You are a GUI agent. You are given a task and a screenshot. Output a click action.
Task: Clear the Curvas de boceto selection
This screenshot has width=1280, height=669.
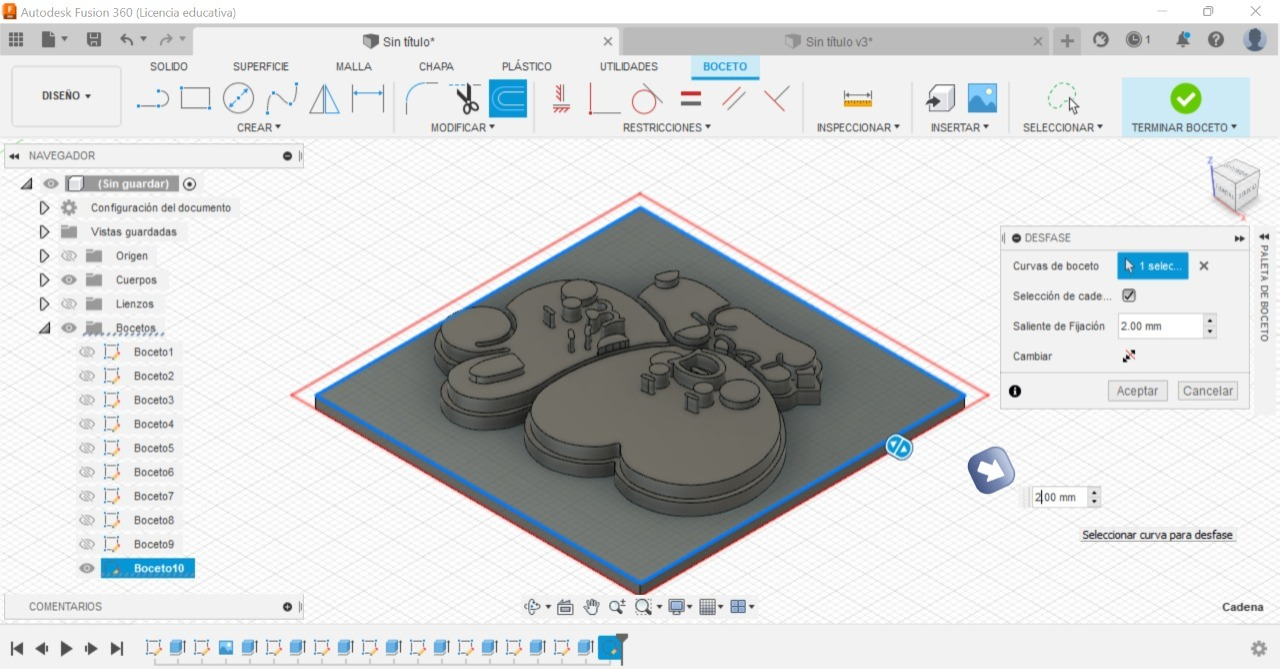pyautogui.click(x=1204, y=266)
